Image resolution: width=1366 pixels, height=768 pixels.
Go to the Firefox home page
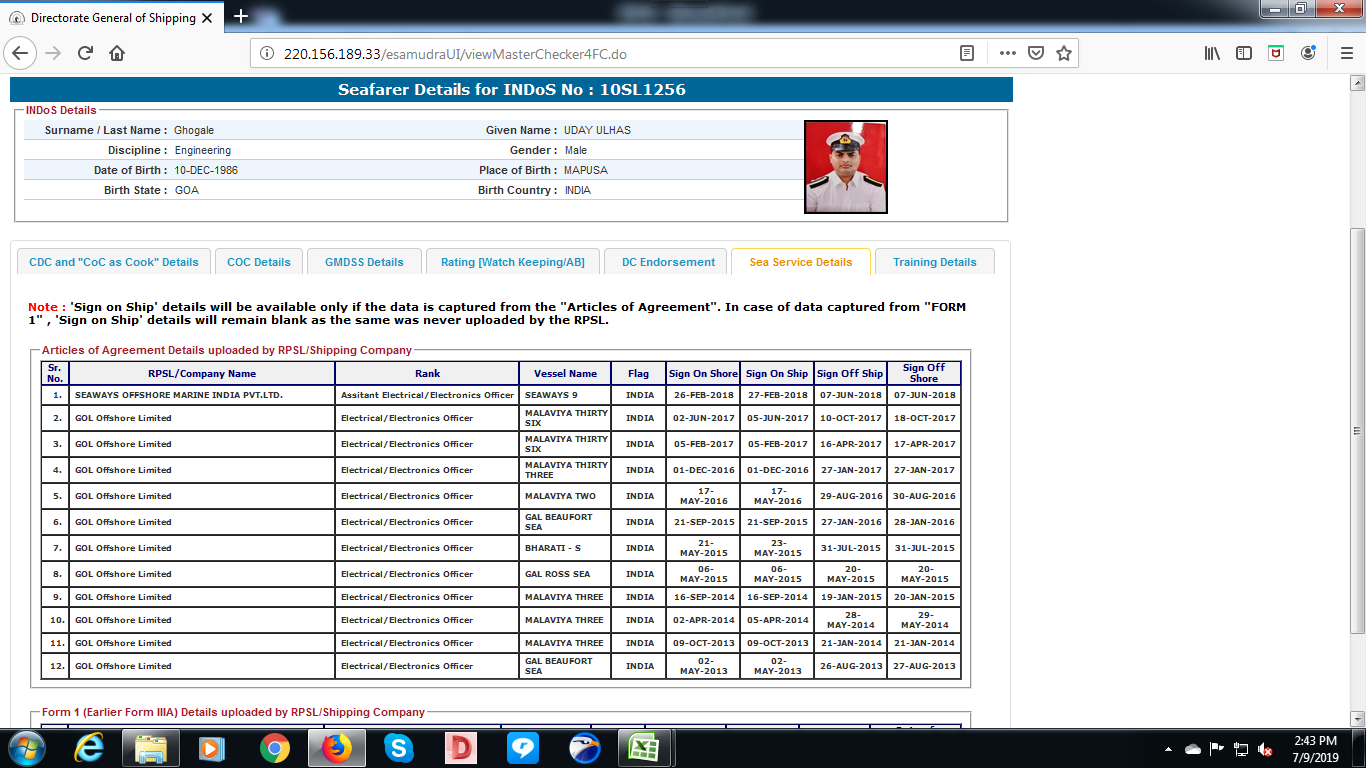coord(117,53)
